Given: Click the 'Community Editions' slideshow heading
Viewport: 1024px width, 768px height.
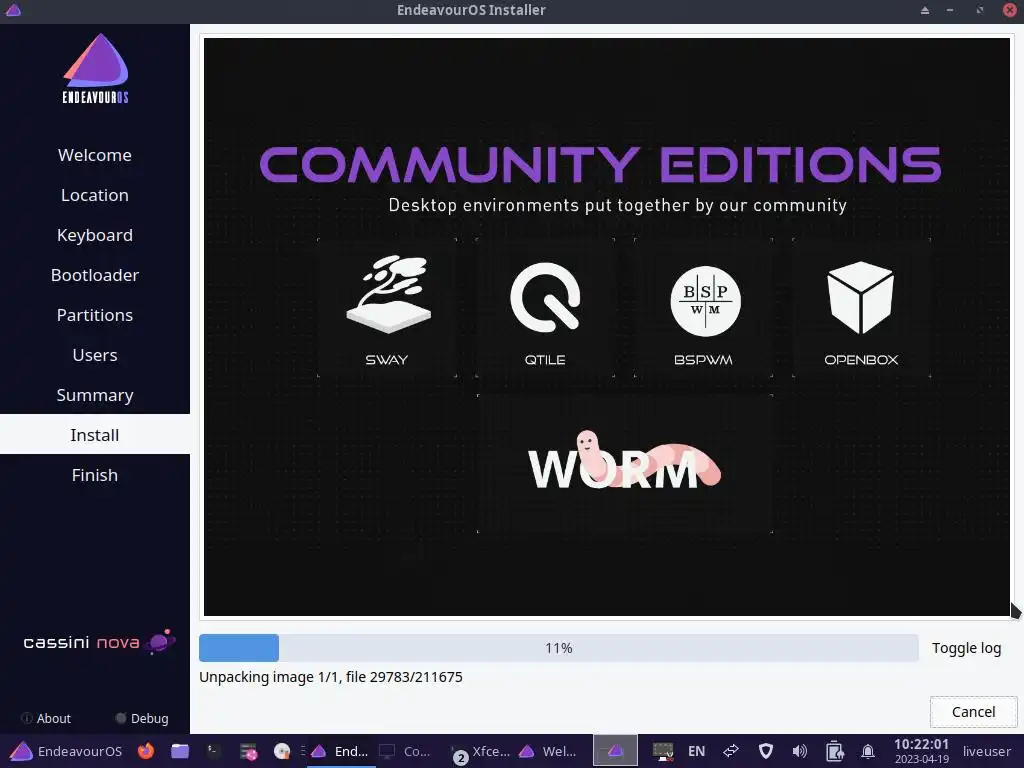Looking at the screenshot, I should 600,164.
